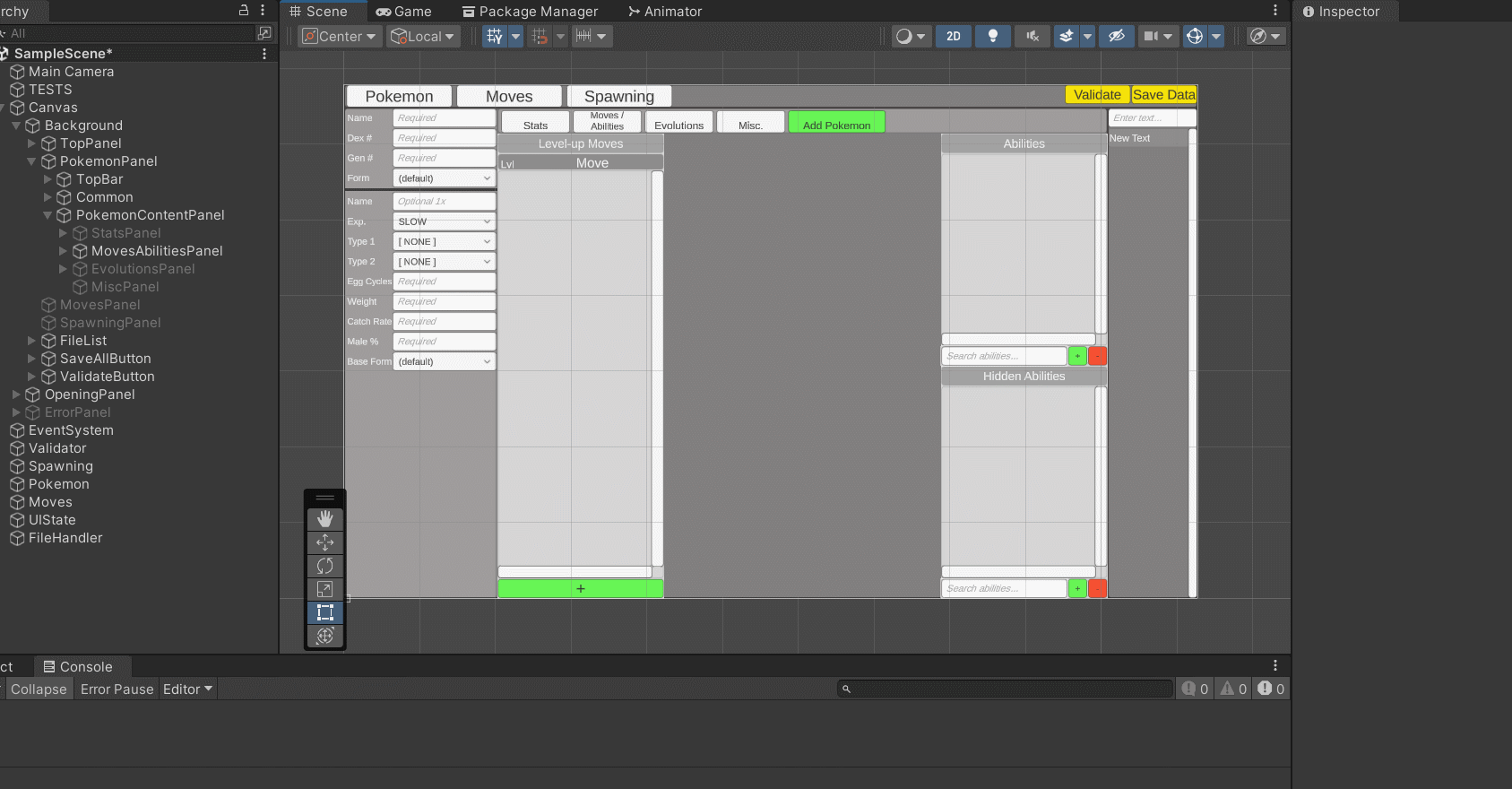Open the Center pivot dropdown

[339, 36]
